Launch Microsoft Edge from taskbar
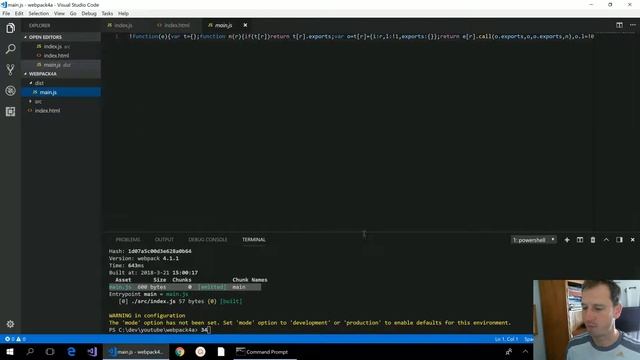This screenshot has height=360, width=640. tap(71, 351)
